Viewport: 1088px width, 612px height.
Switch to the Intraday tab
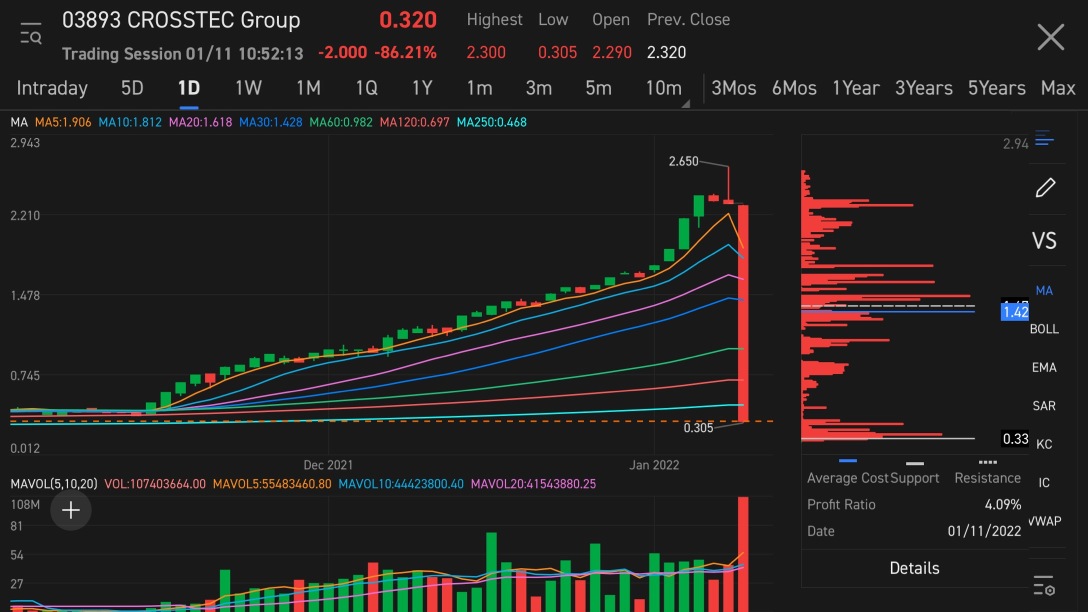[x=52, y=88]
